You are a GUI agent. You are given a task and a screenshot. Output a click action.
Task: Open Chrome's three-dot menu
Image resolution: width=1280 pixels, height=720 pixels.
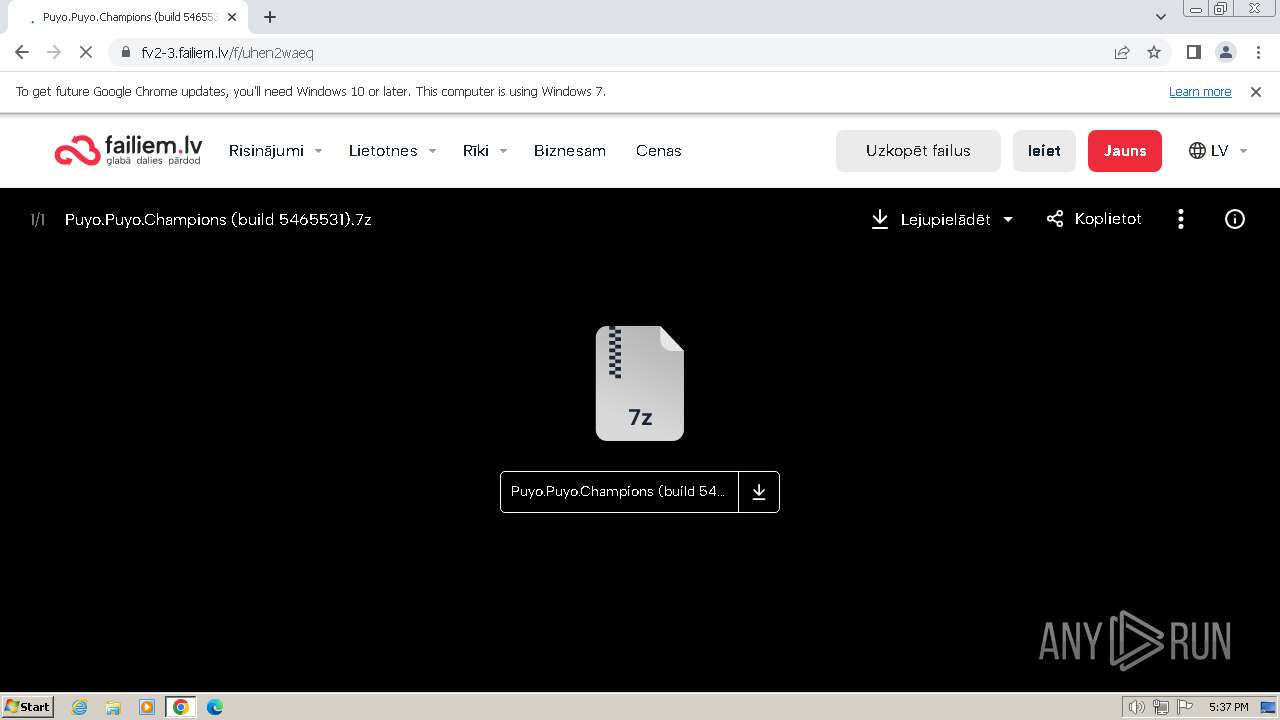(1257, 53)
